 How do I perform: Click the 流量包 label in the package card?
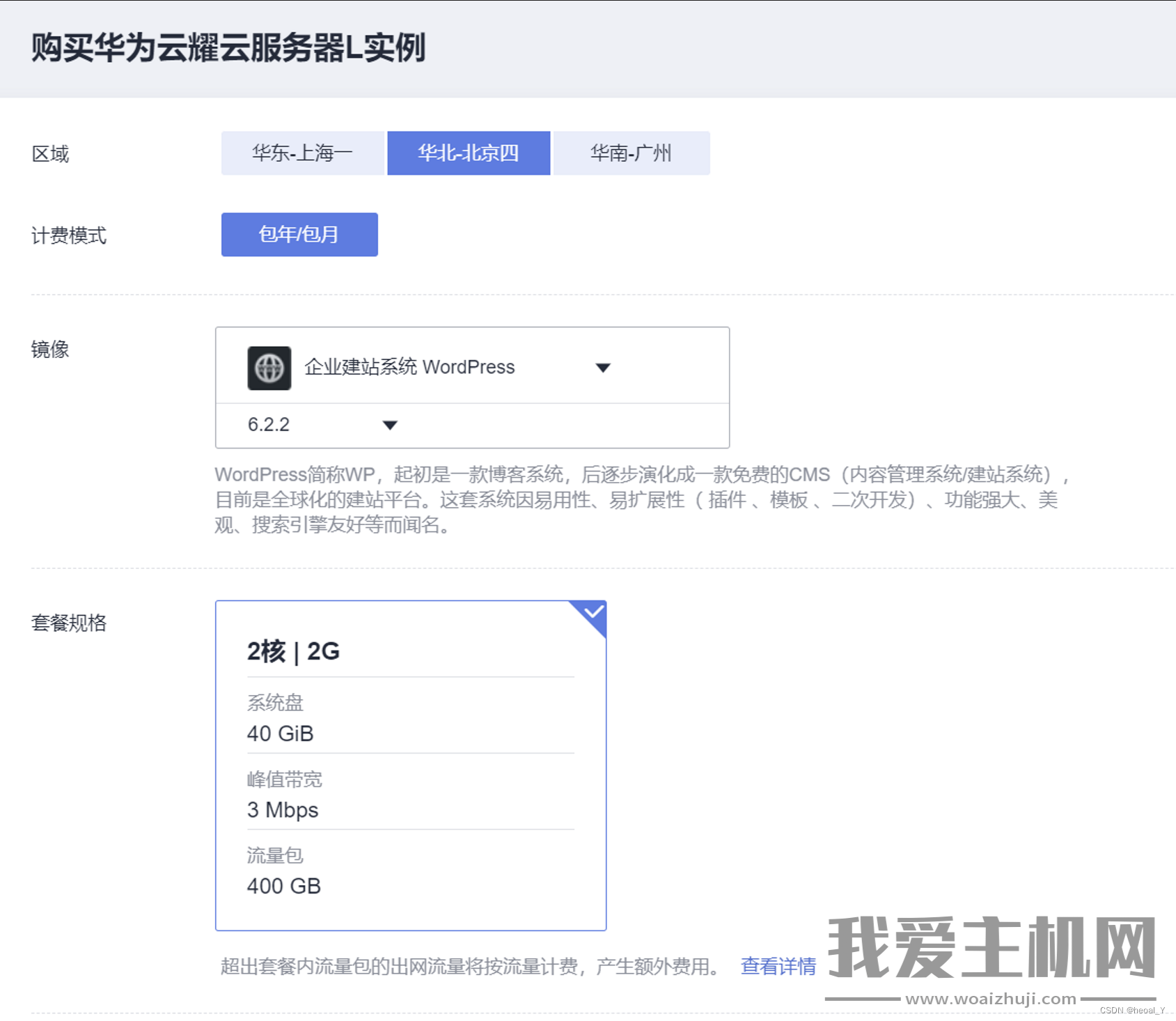point(276,855)
